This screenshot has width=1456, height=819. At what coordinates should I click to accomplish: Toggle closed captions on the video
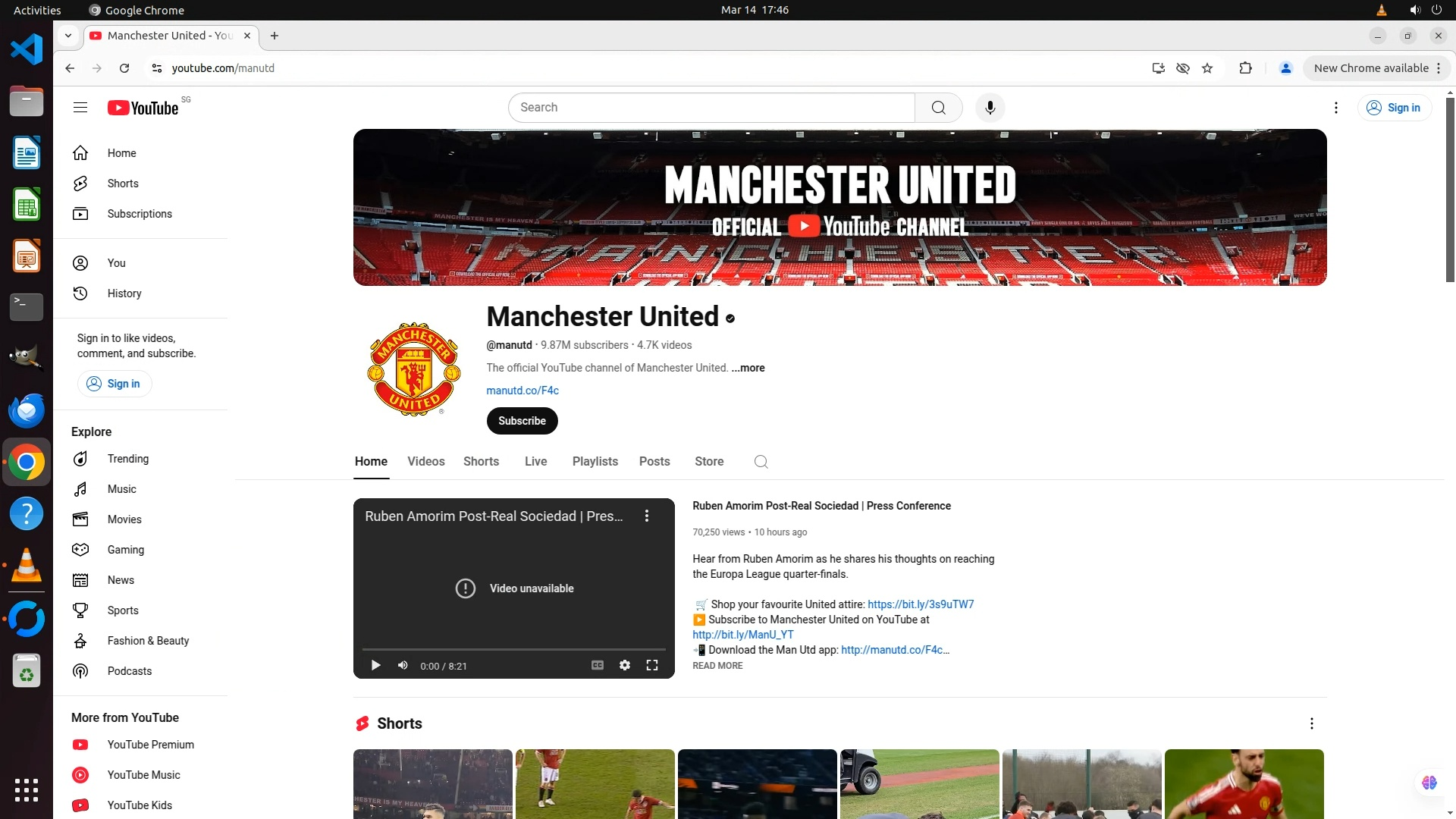click(598, 665)
